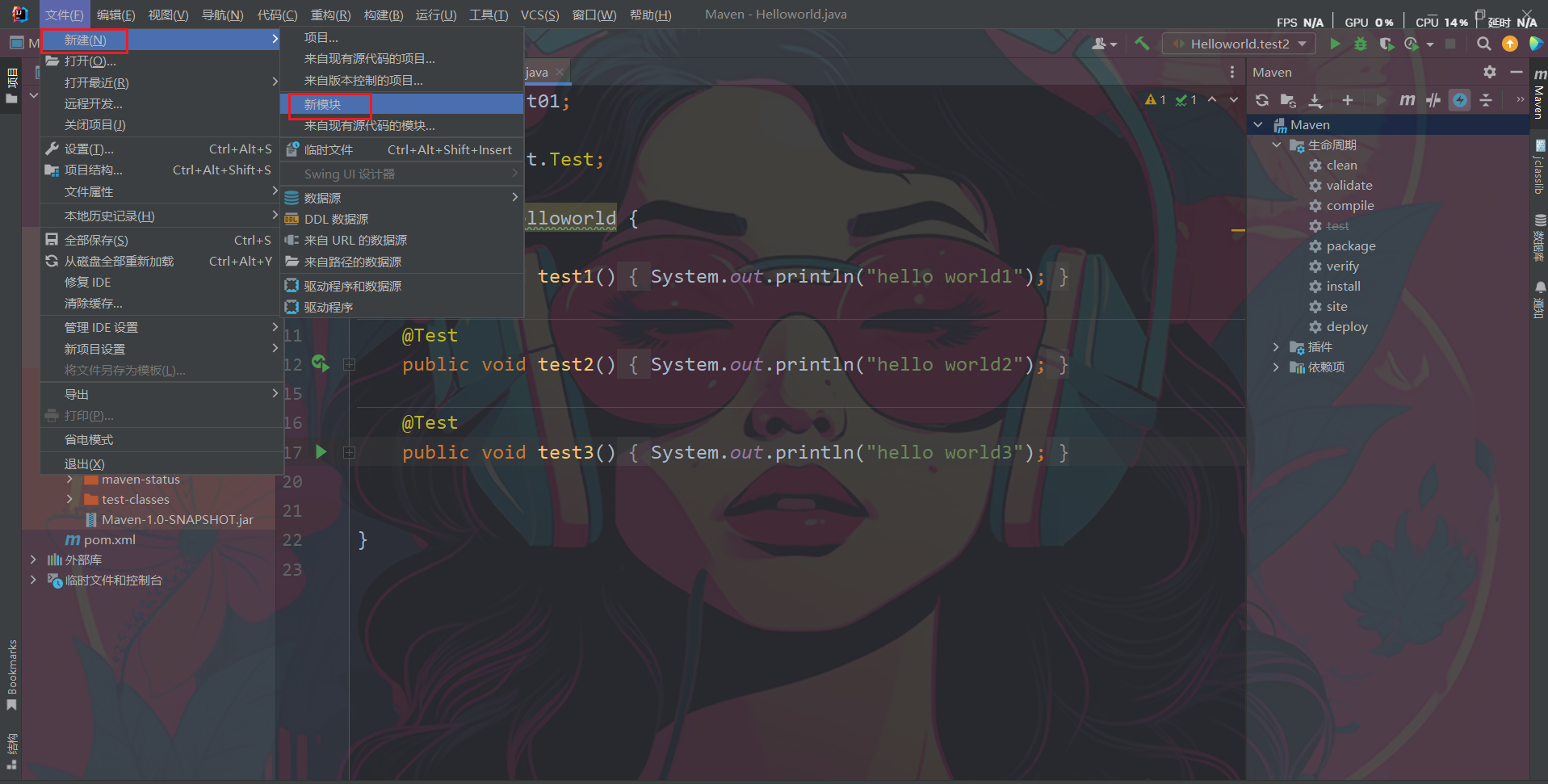Select the package lifecycle goal
This screenshot has height=784, width=1548.
click(x=1350, y=246)
